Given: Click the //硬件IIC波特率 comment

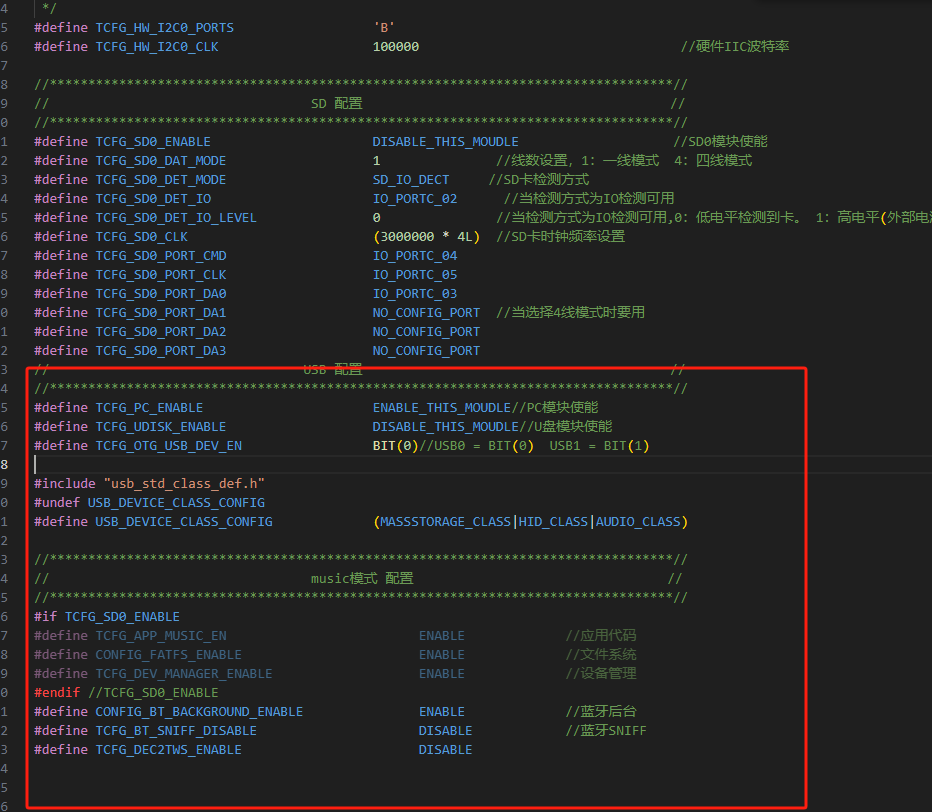Looking at the screenshot, I should pyautogui.click(x=735, y=47).
